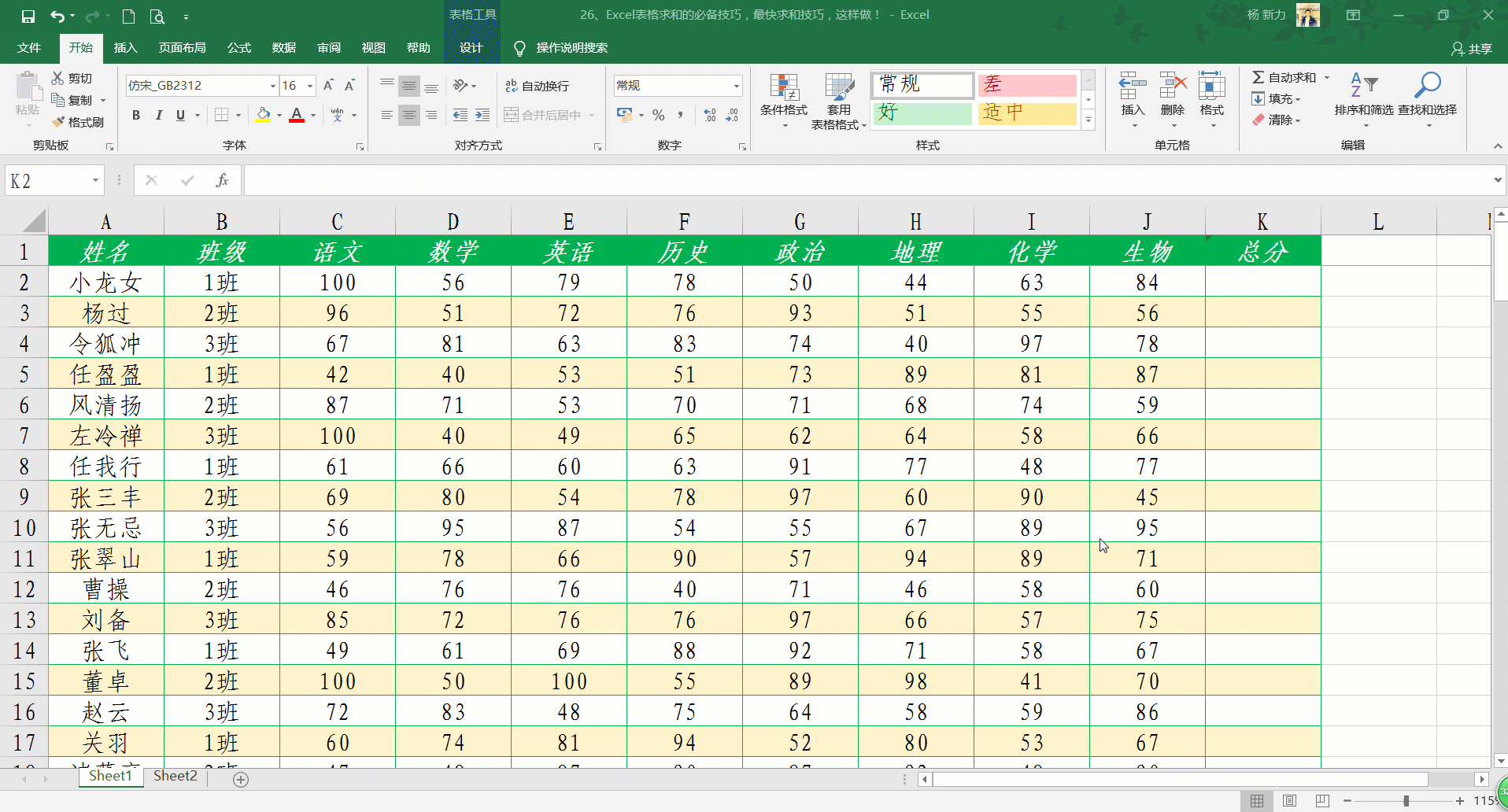Expand the Fill (填充) dropdown
The height and width of the screenshot is (812, 1508).
click(x=1298, y=99)
